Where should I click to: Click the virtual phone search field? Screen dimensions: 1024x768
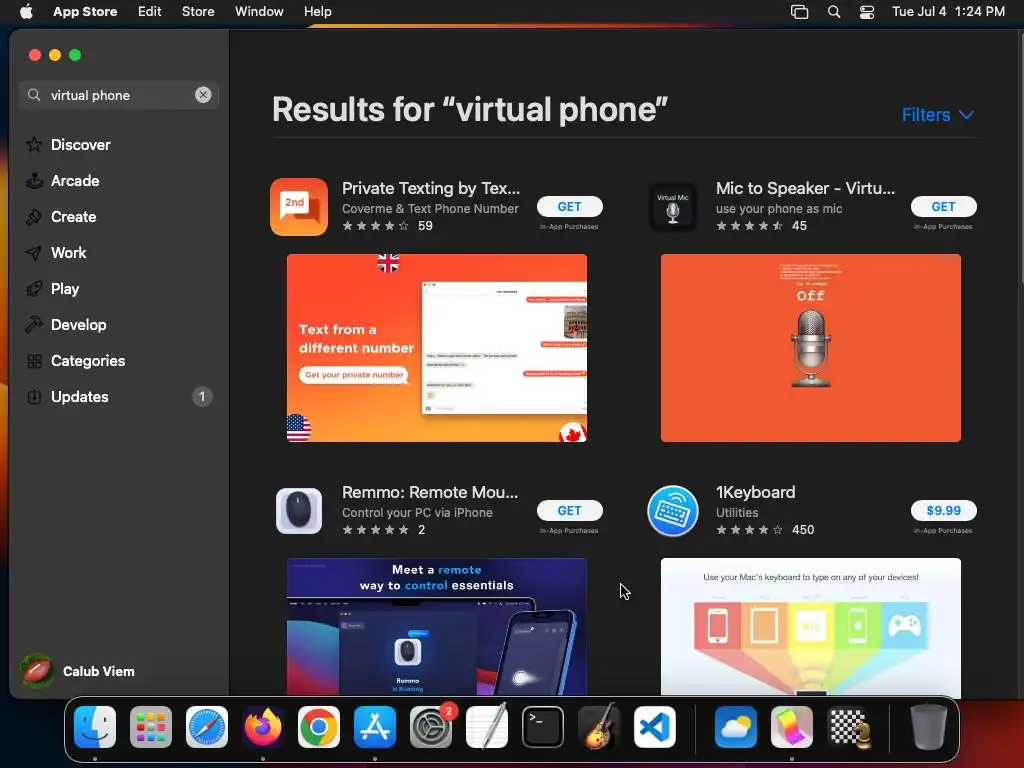[x=118, y=95]
